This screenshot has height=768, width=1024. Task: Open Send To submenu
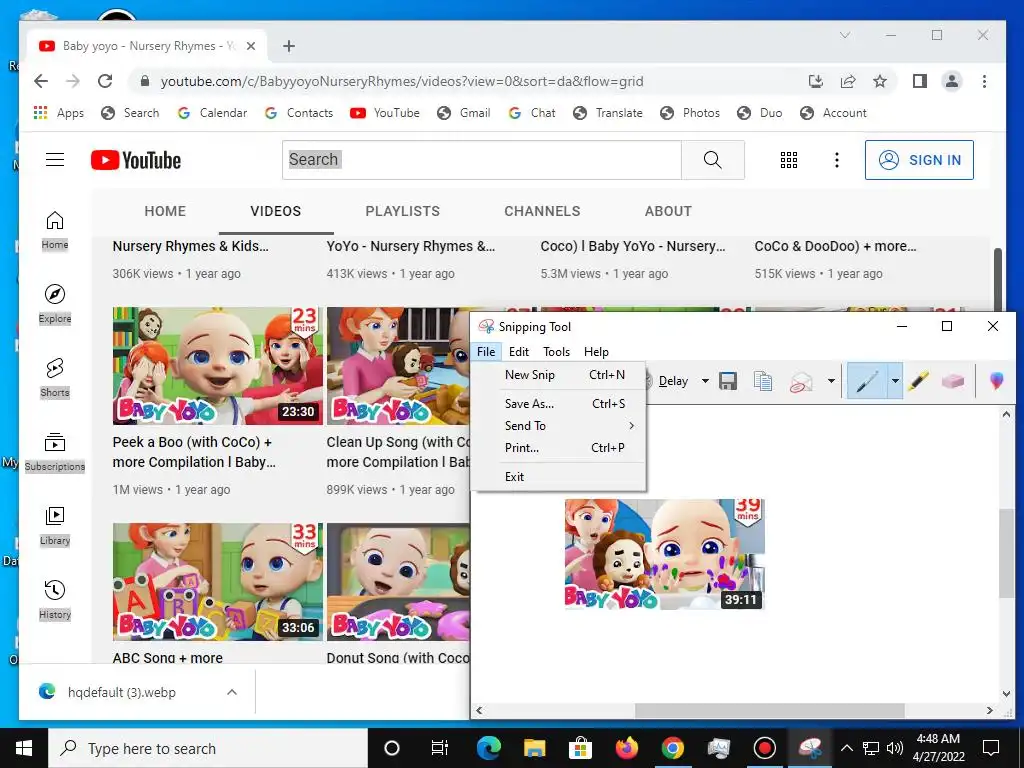[x=558, y=426]
